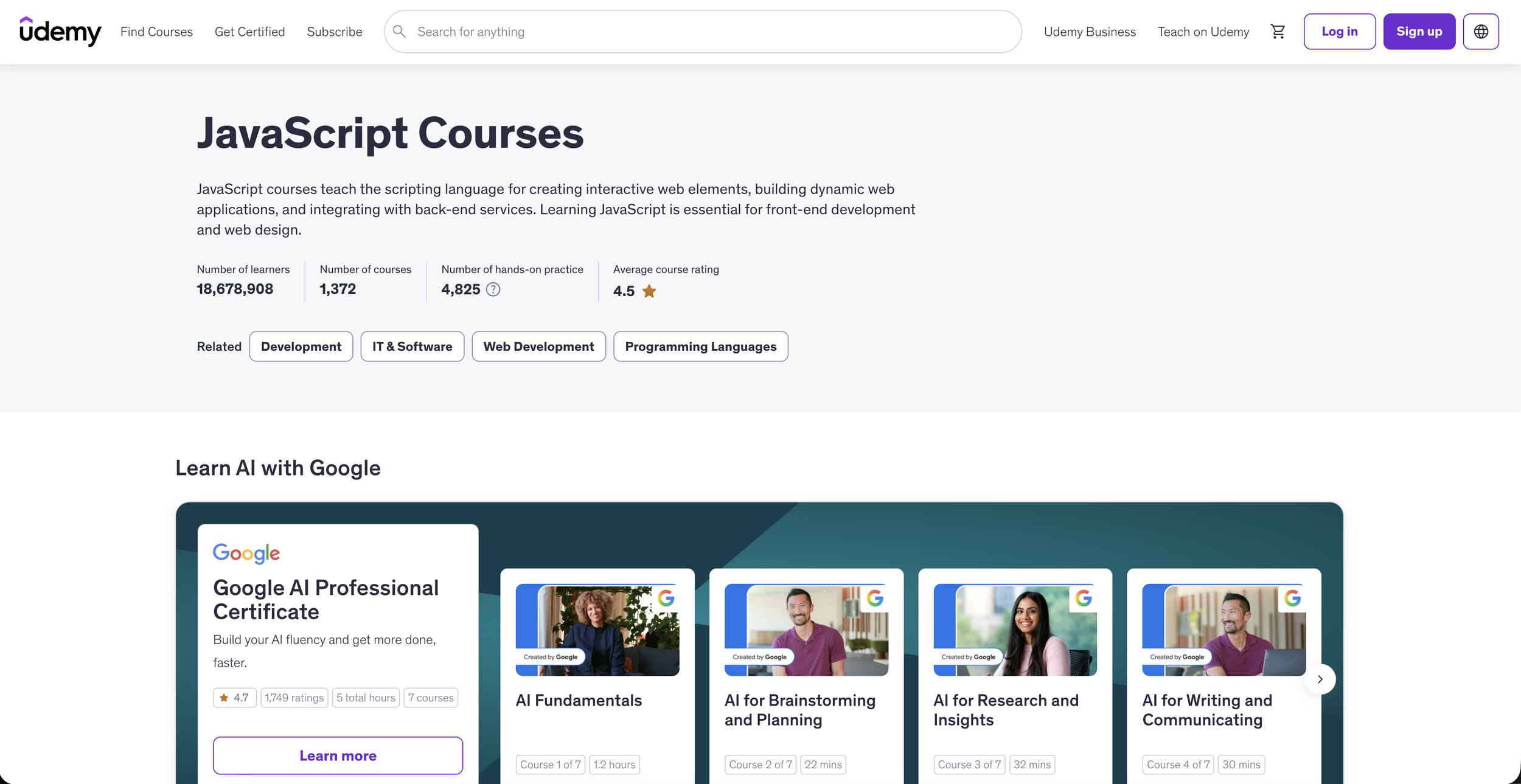Open AI for Brainstorming and Planning title

coord(800,710)
